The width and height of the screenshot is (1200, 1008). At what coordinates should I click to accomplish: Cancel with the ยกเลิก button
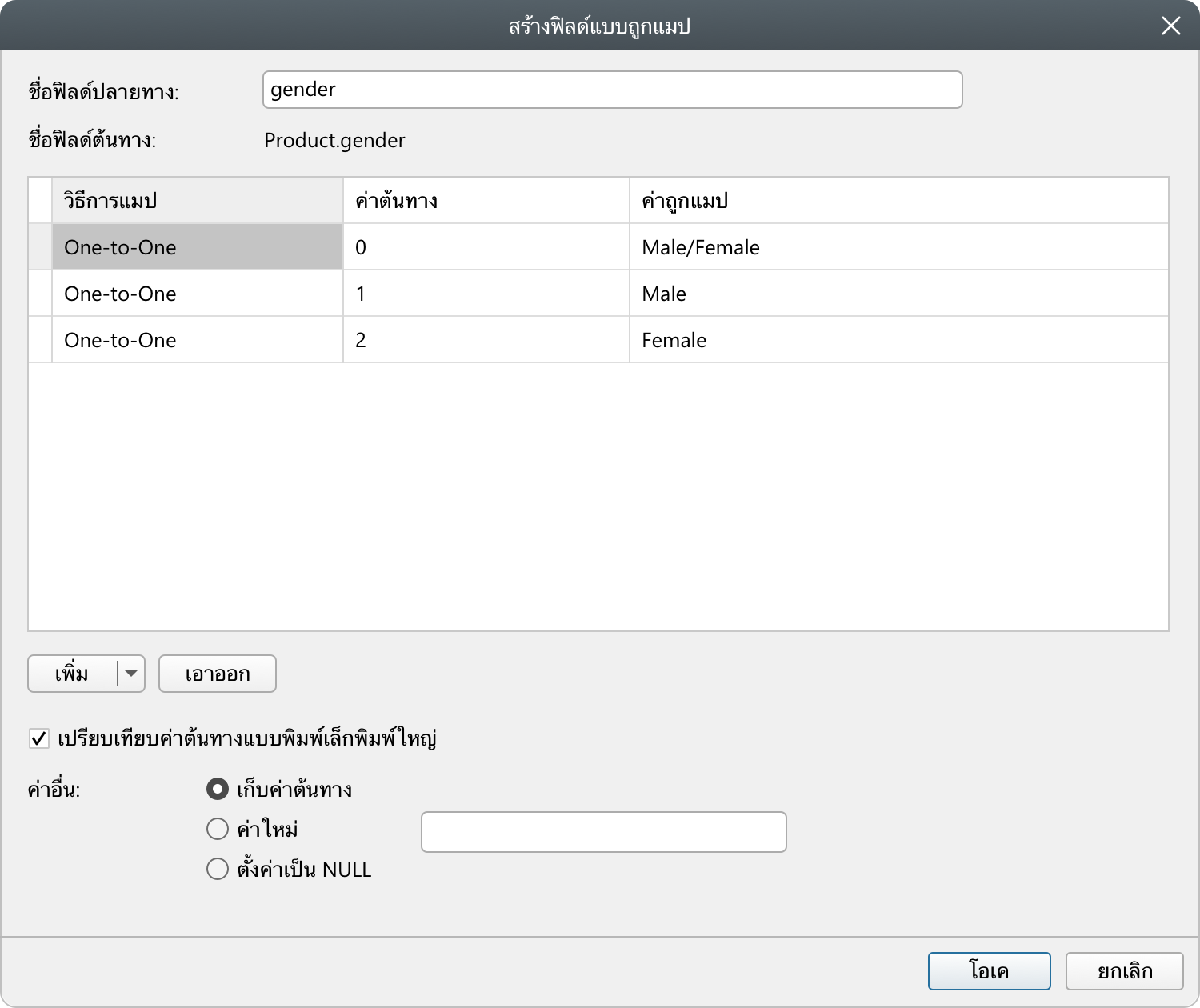pos(1124,971)
